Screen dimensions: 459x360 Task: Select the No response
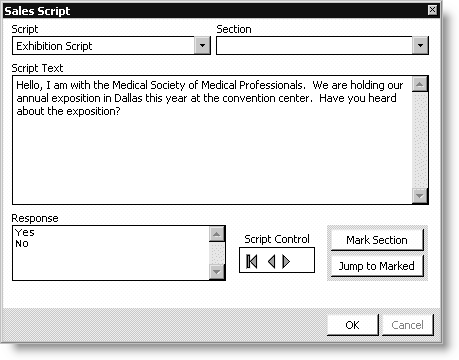22,244
